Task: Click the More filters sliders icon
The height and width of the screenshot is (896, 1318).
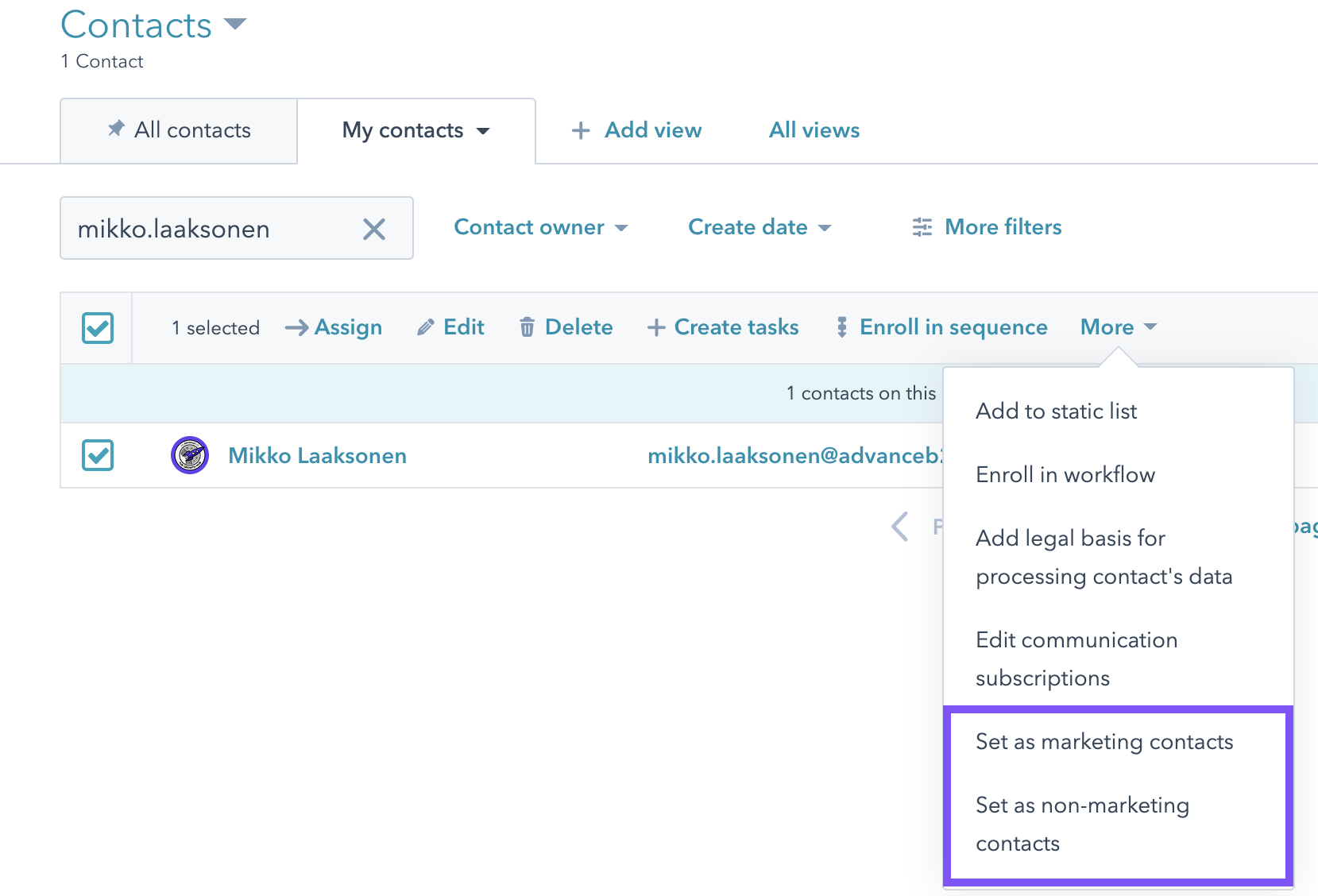Action: pyautogui.click(x=922, y=228)
